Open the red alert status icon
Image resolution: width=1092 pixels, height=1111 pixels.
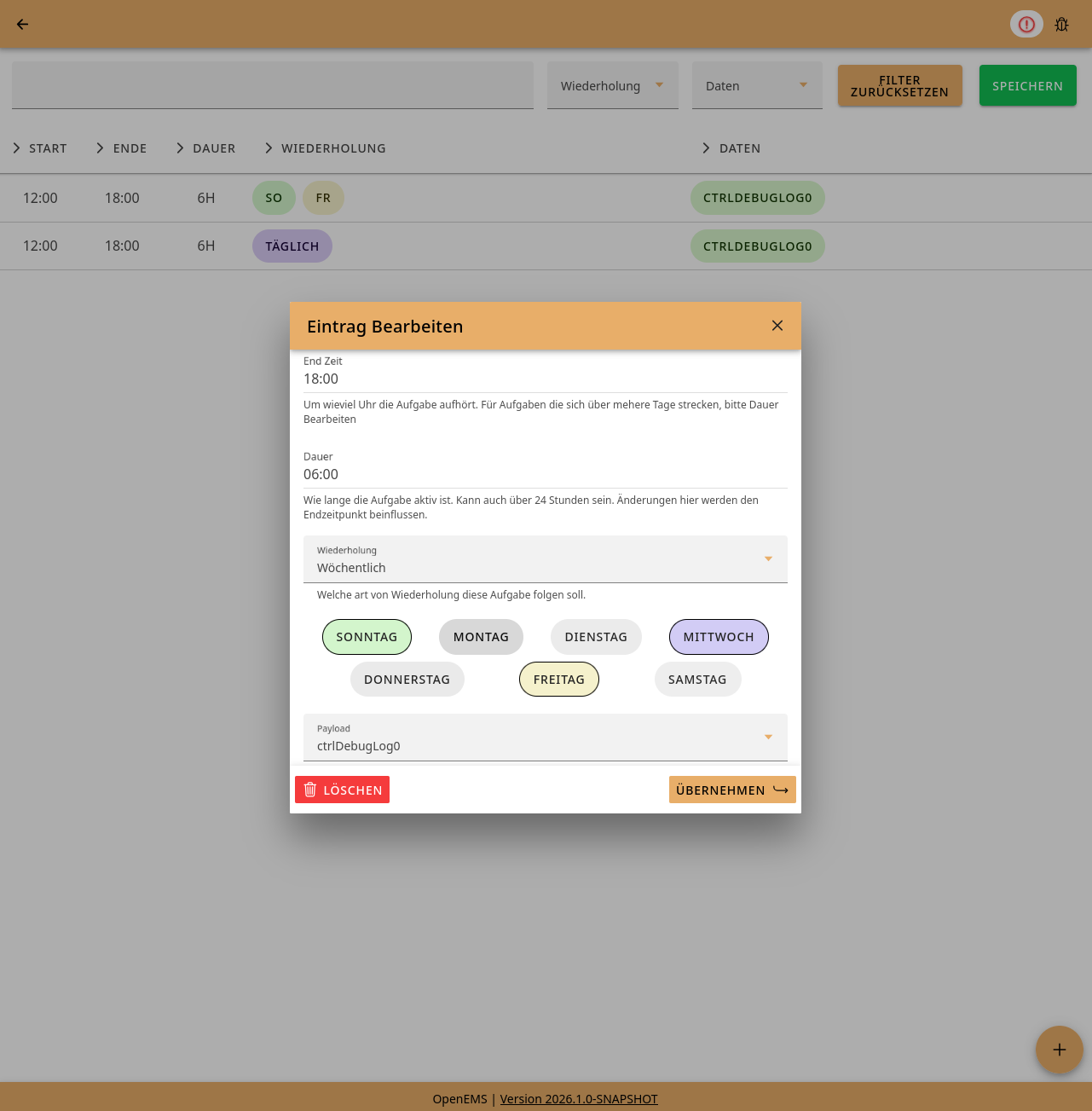tap(1026, 24)
